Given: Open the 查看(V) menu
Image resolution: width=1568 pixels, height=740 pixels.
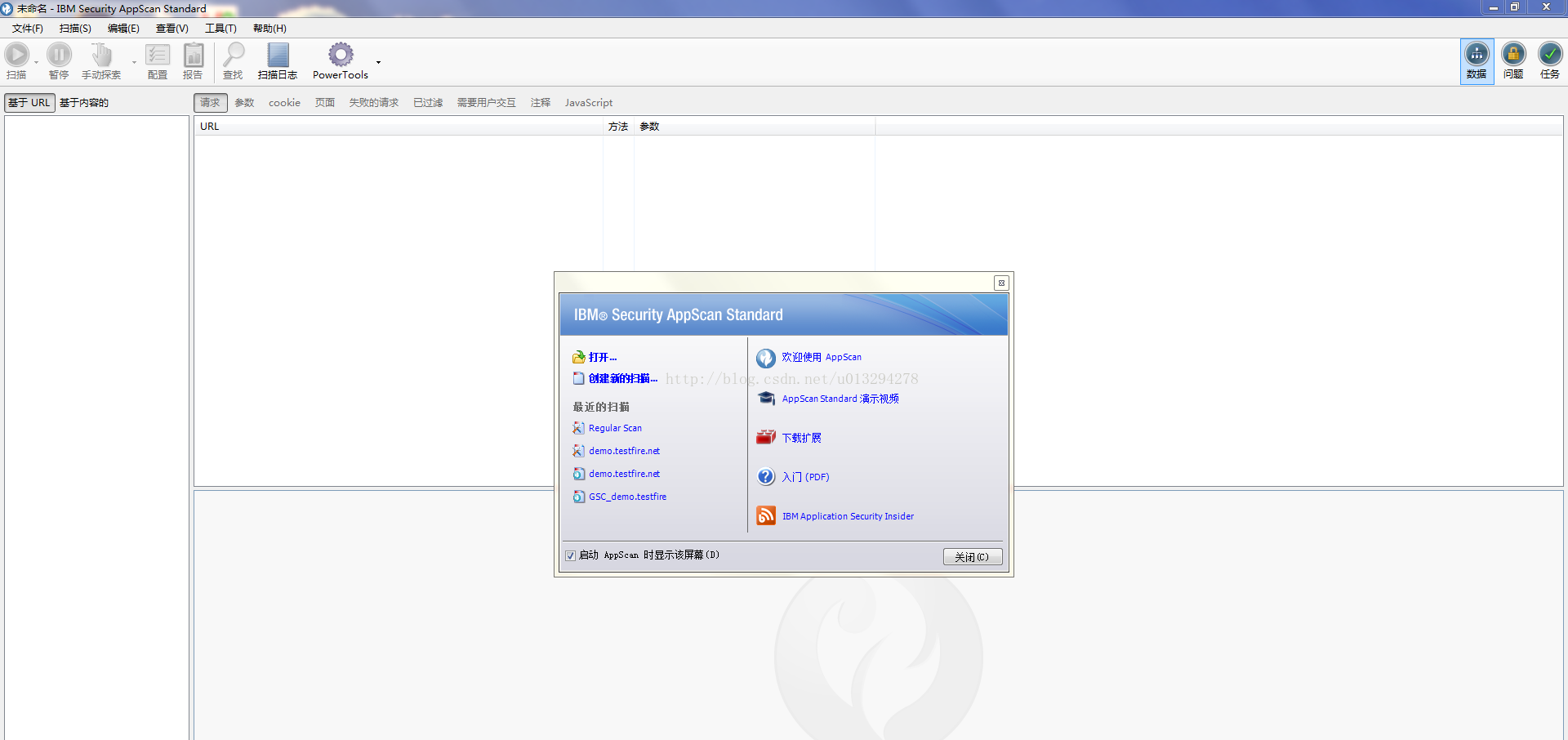Looking at the screenshot, I should pos(171,29).
